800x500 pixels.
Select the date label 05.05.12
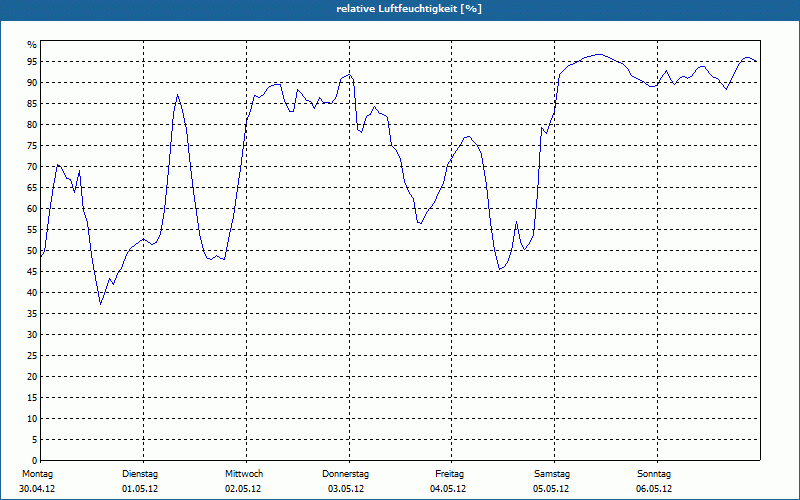click(x=551, y=489)
